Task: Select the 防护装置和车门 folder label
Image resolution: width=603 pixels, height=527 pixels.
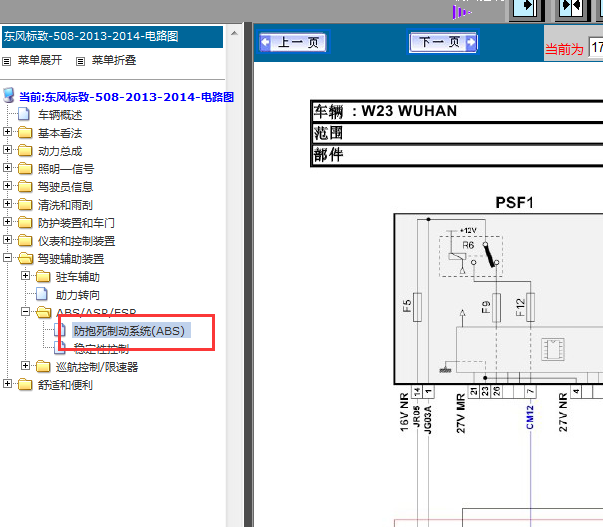Action: [76, 223]
